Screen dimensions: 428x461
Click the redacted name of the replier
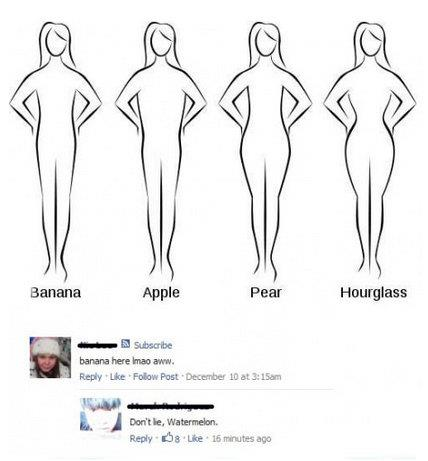click(171, 406)
